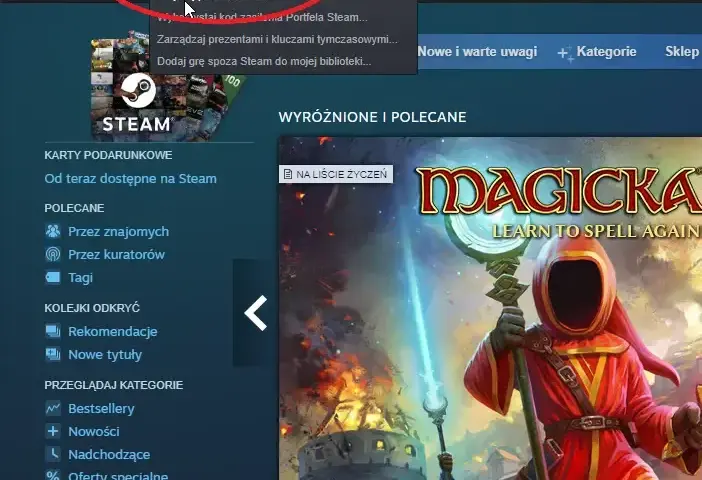Viewport: 702px width, 480px height.
Task: Open the Magicka featured game banner
Action: pos(490,308)
